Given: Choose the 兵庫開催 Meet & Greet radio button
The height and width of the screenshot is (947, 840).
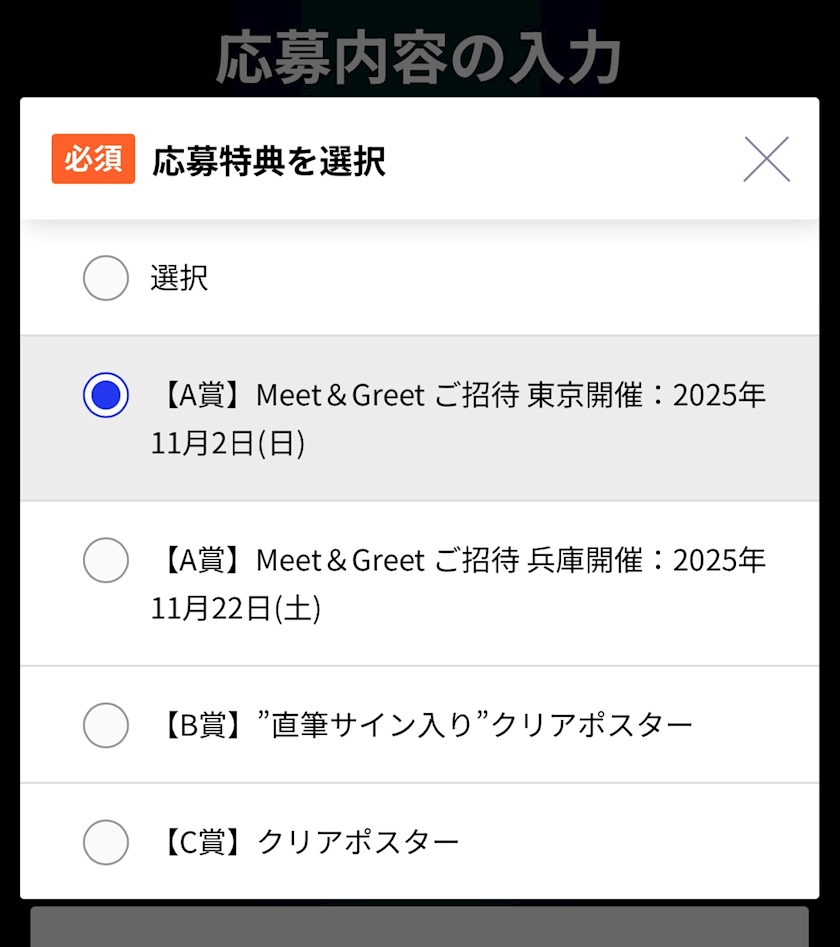Looking at the screenshot, I should click(x=106, y=560).
